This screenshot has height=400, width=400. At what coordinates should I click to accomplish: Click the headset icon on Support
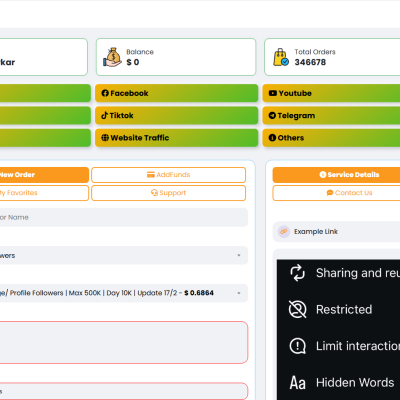pyautogui.click(x=154, y=193)
